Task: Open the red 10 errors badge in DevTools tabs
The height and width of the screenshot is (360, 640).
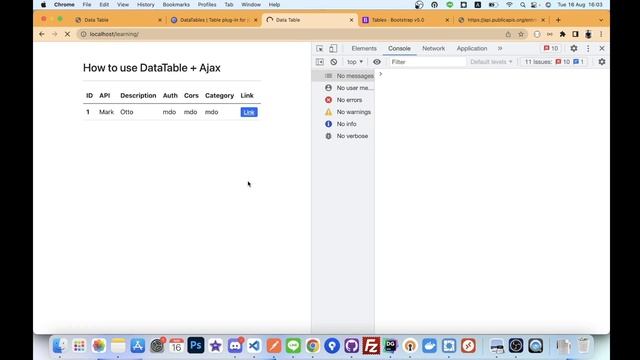Action: 551,48
